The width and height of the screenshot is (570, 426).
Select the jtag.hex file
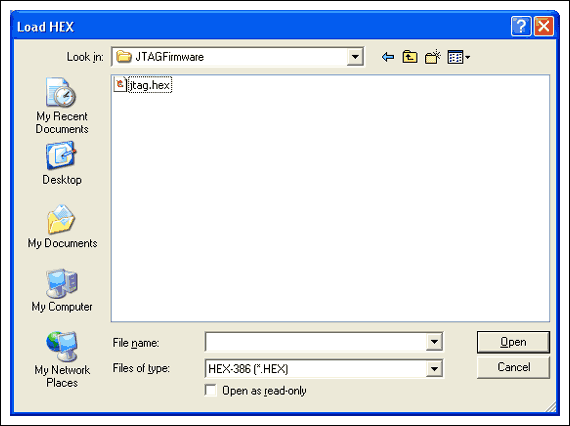(149, 85)
